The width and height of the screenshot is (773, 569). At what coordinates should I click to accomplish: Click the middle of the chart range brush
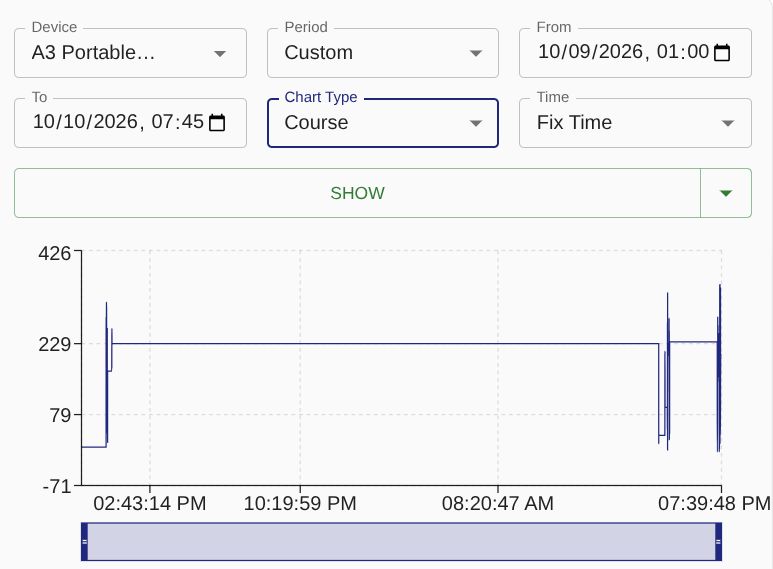click(401, 541)
